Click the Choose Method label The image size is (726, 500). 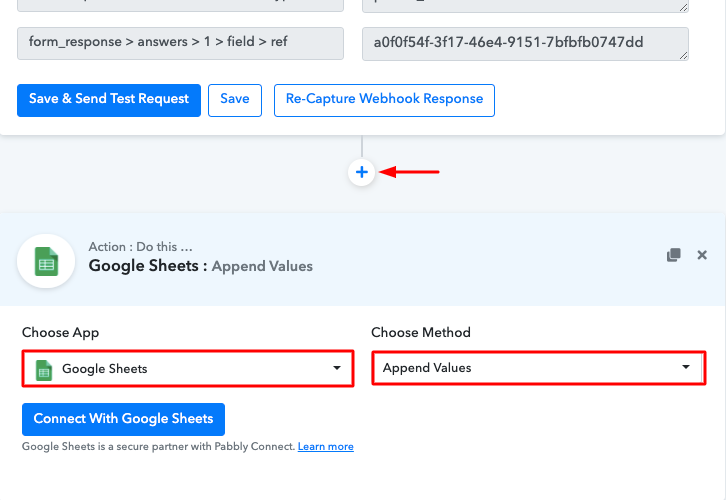tap(421, 332)
